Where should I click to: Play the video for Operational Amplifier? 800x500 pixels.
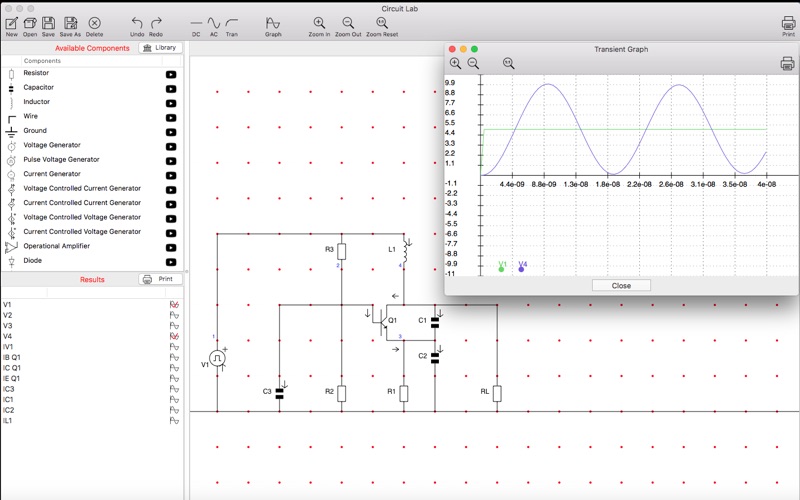(x=171, y=247)
